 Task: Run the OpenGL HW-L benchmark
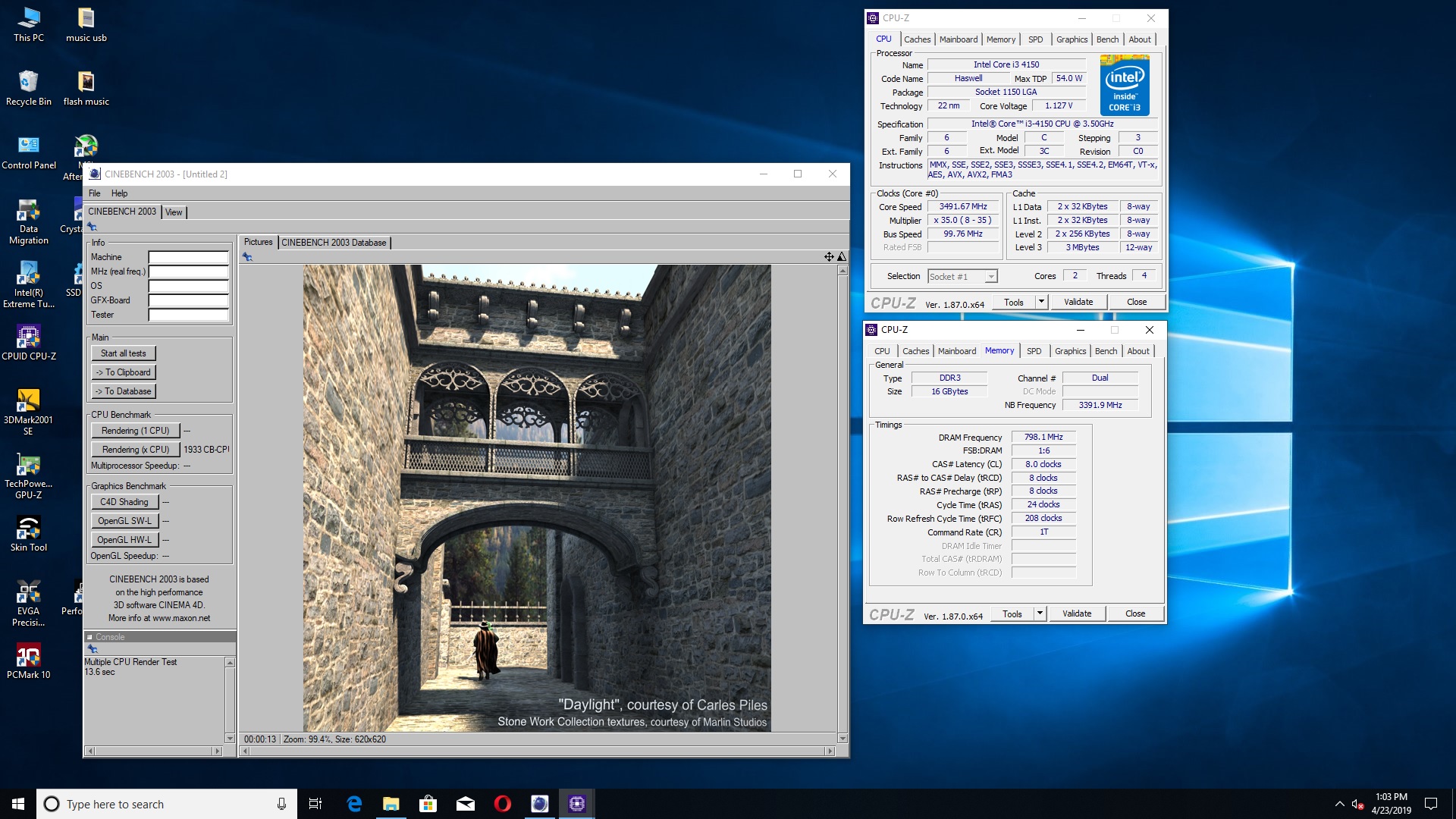tap(124, 540)
